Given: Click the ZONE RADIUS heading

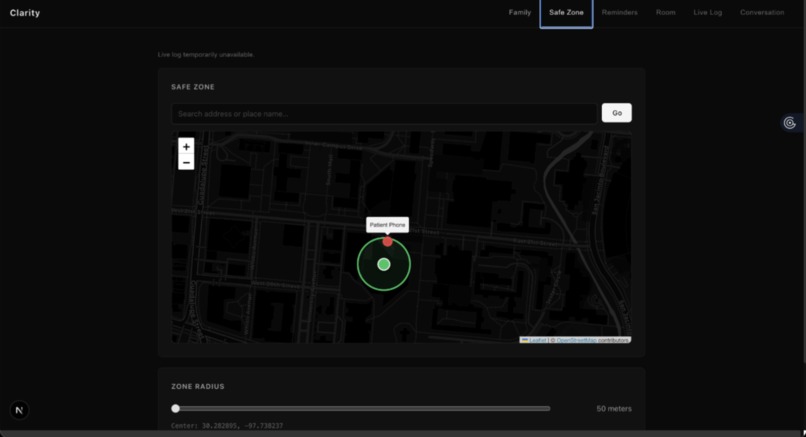Looking at the screenshot, I should click(197, 386).
